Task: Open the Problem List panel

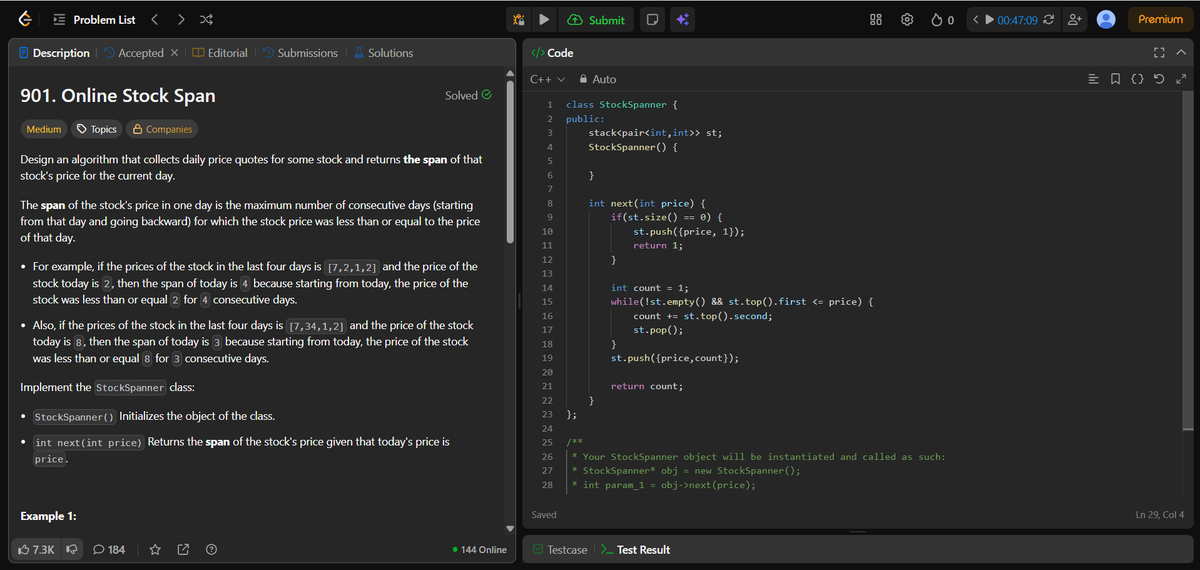Action: point(92,20)
